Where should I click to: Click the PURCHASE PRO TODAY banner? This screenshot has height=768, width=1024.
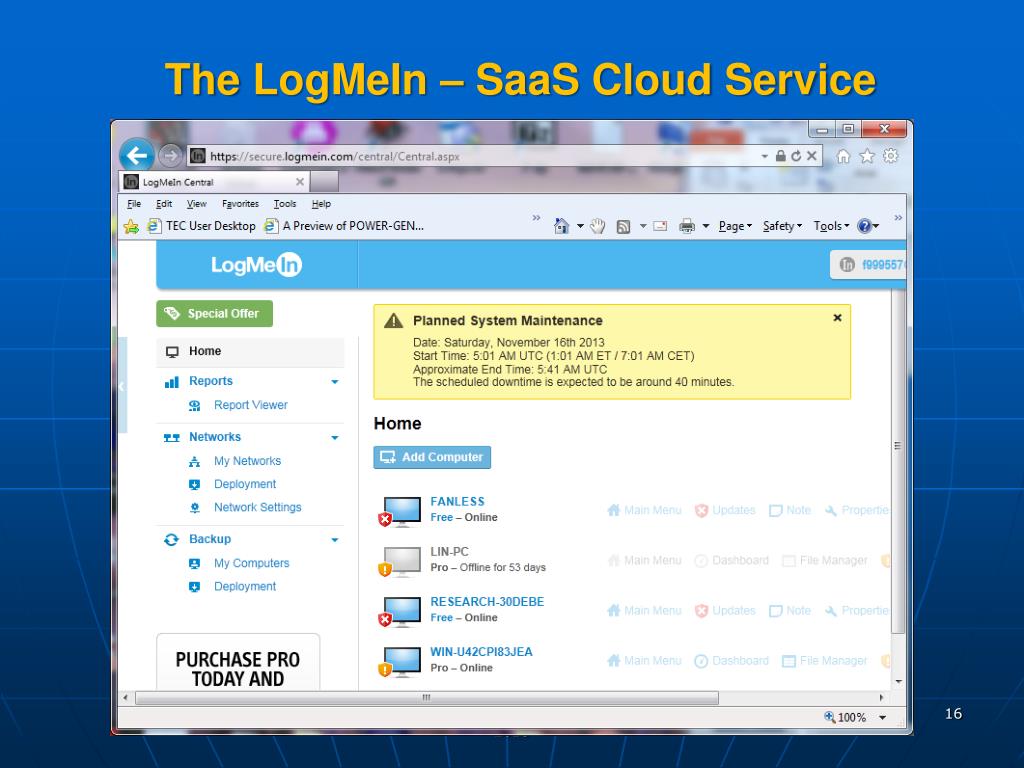click(238, 662)
